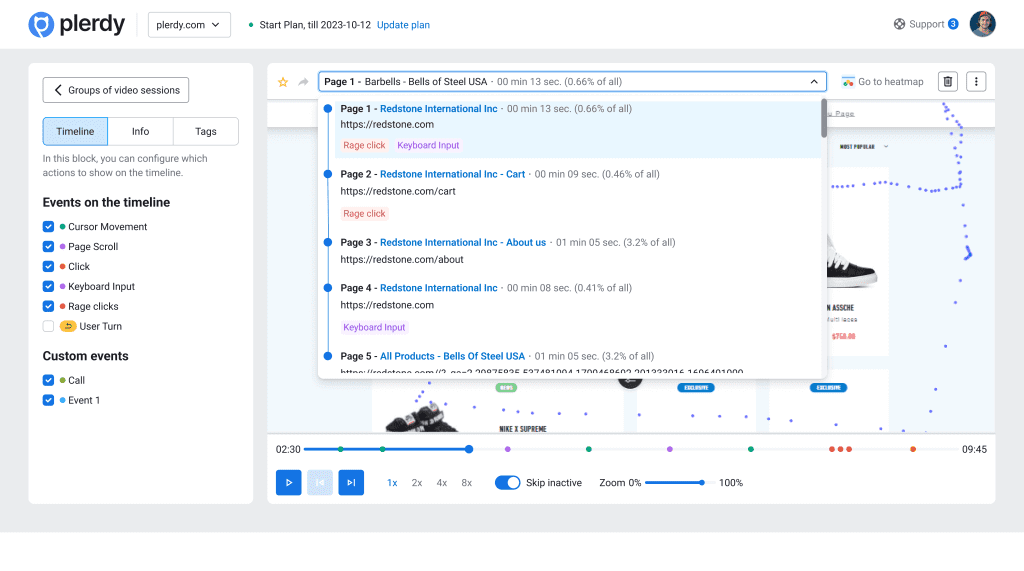Click the Update plan link

click(x=403, y=25)
